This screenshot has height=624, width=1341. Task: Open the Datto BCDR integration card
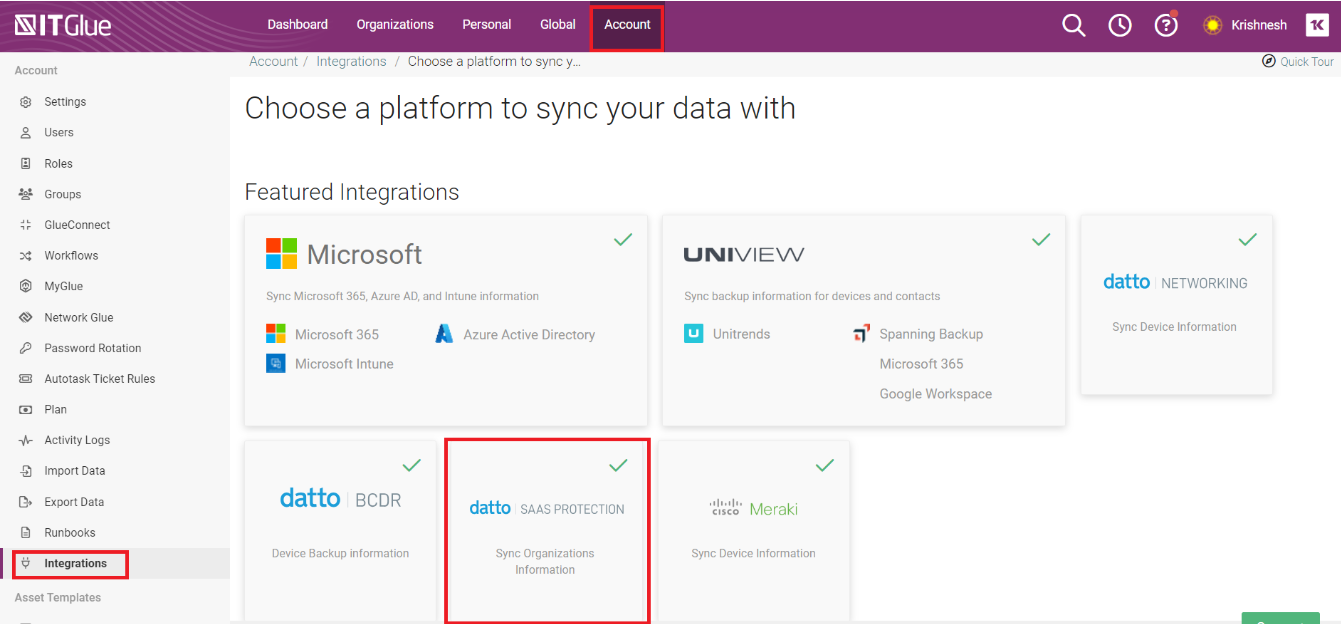tap(340, 531)
